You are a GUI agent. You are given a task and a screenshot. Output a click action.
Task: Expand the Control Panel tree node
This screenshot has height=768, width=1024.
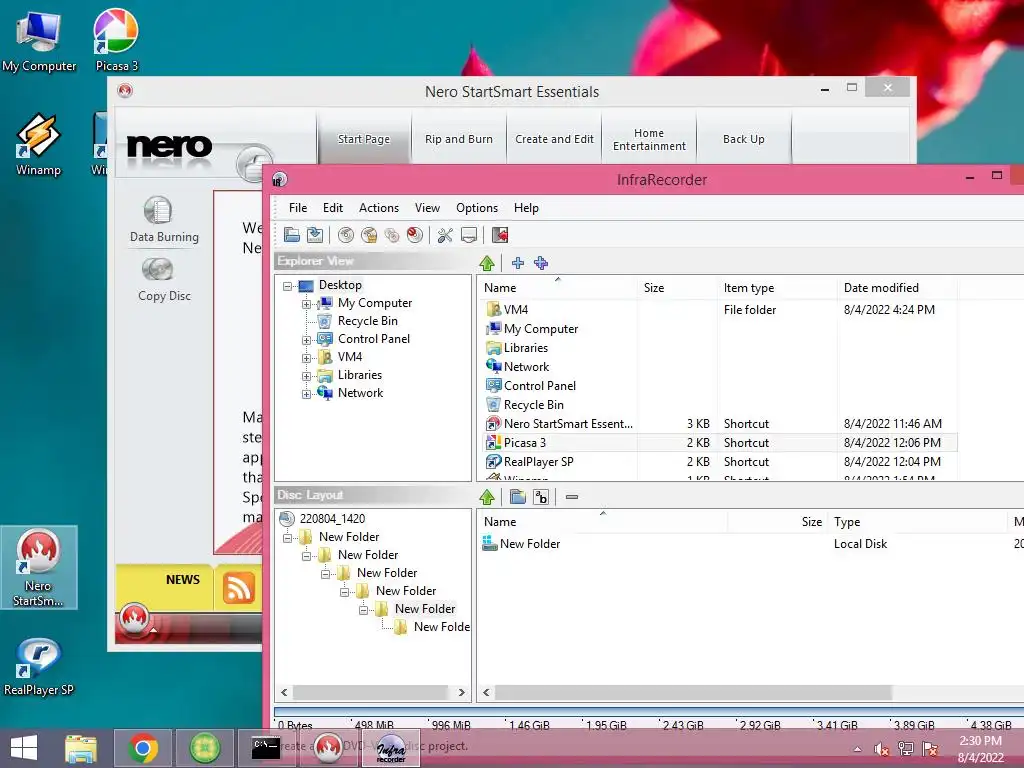click(x=306, y=340)
